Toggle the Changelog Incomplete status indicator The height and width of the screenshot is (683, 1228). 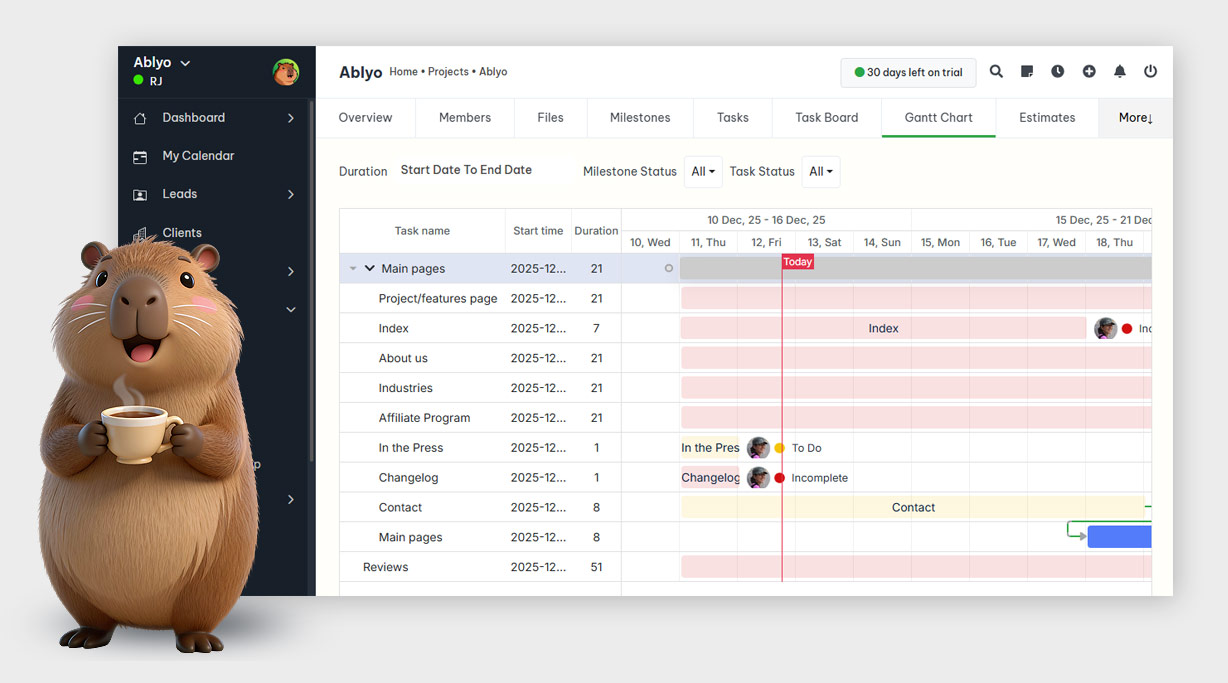pos(781,477)
